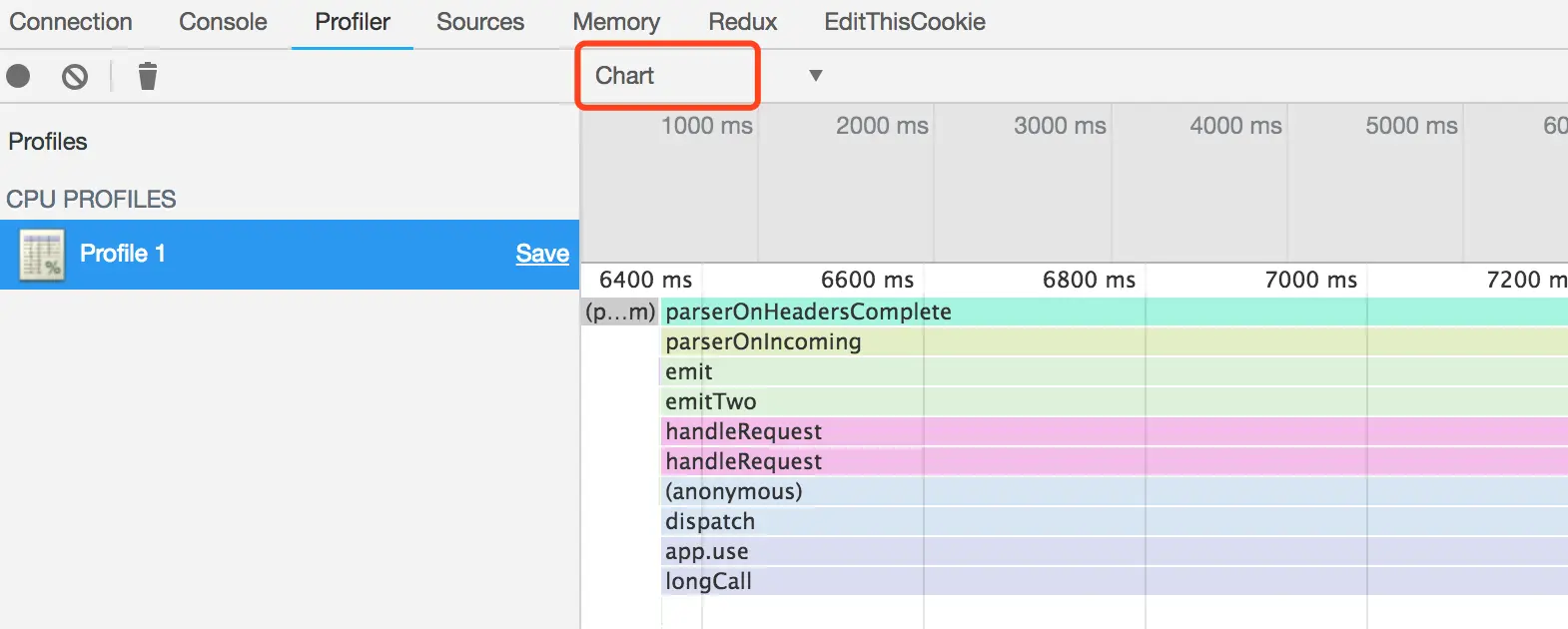Click the dropdown arrow next to Chart
Viewport: 1568px width, 629px height.
[816, 76]
